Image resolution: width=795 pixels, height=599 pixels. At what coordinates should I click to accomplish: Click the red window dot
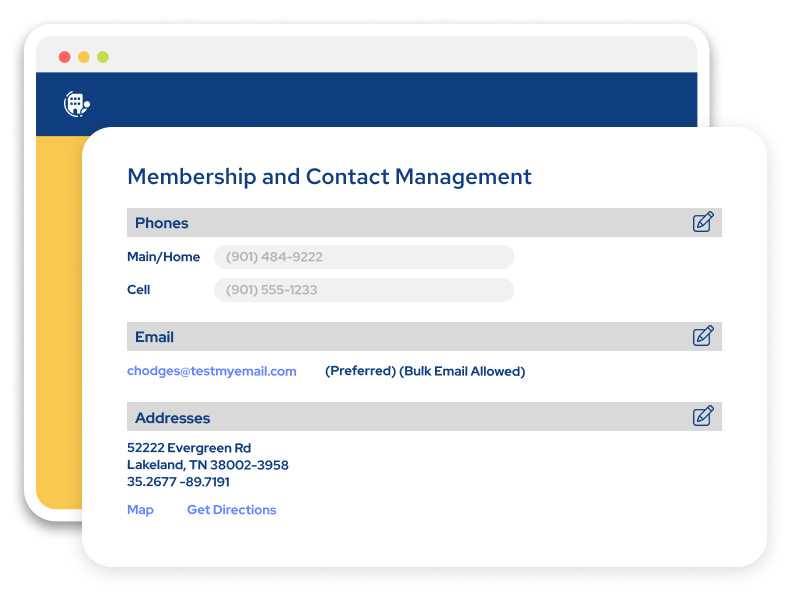(x=64, y=57)
